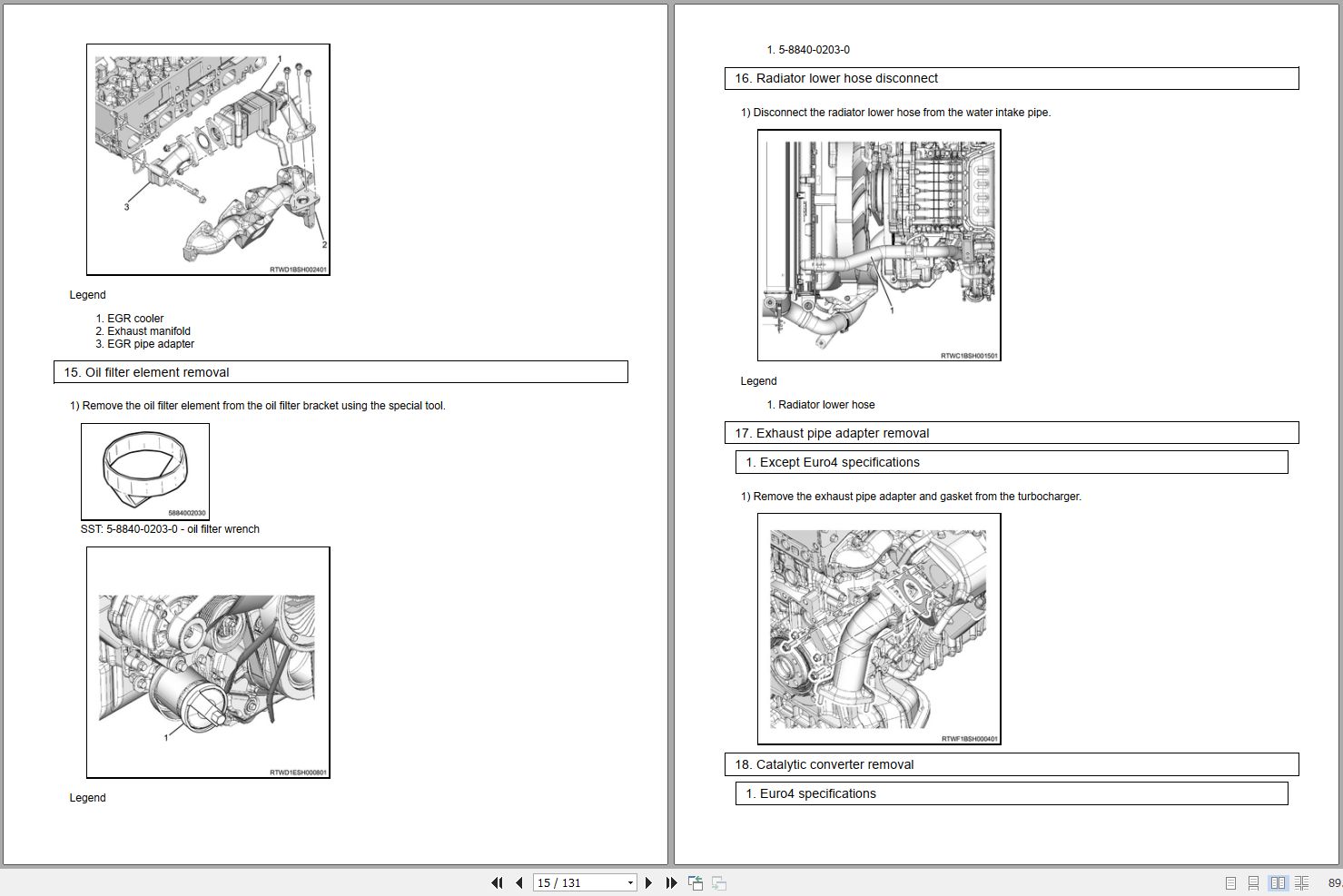Click the 'Legend' label under the radiator hose diagram
This screenshot has width=1343, height=896.
[x=758, y=381]
